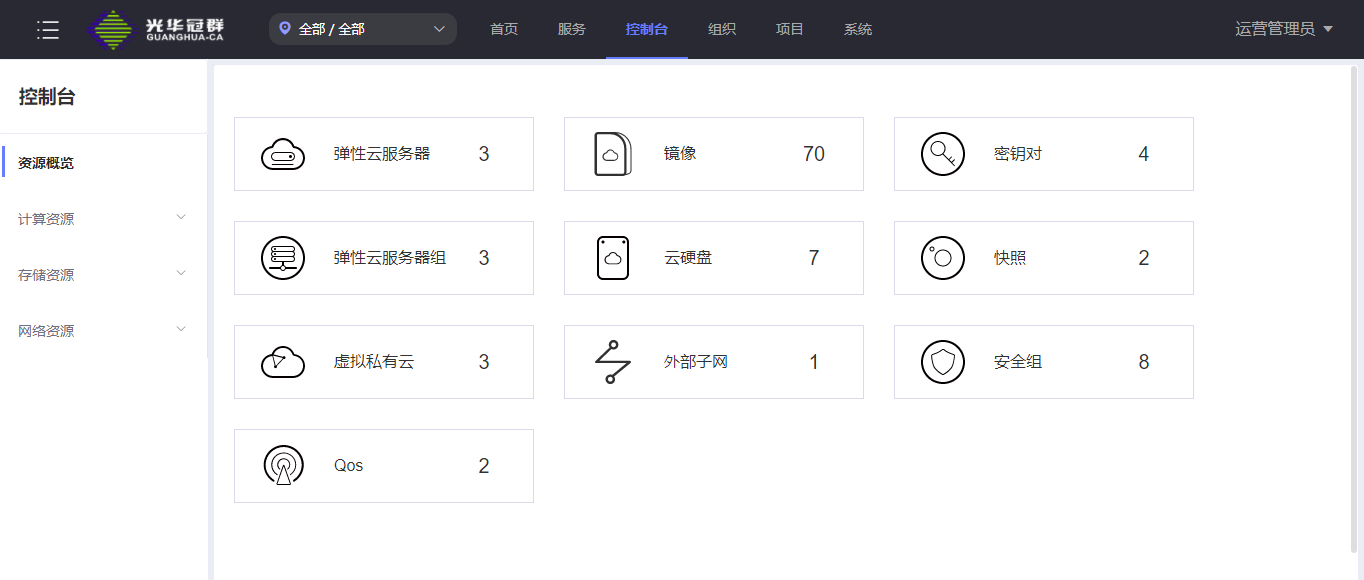This screenshot has height=580, width=1364.
Task: Go to the 首页 tab
Action: pyautogui.click(x=504, y=29)
